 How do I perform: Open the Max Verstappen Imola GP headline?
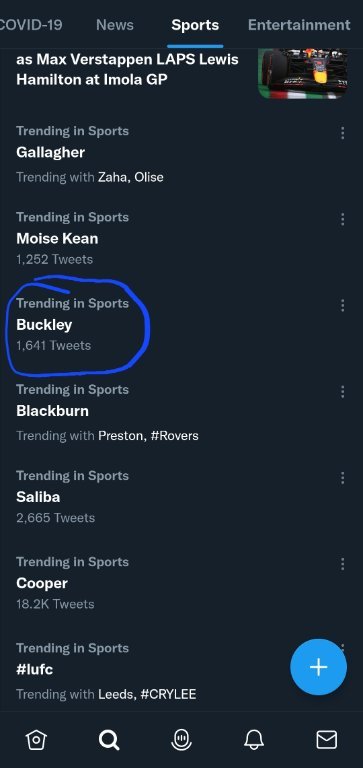point(127,69)
